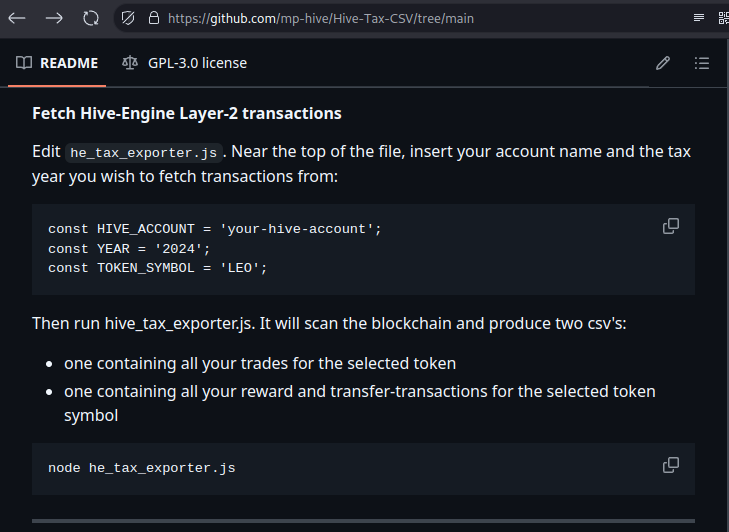Switch to the GPL-3.0 license tab
Image resolution: width=729 pixels, height=532 pixels.
[x=185, y=63]
